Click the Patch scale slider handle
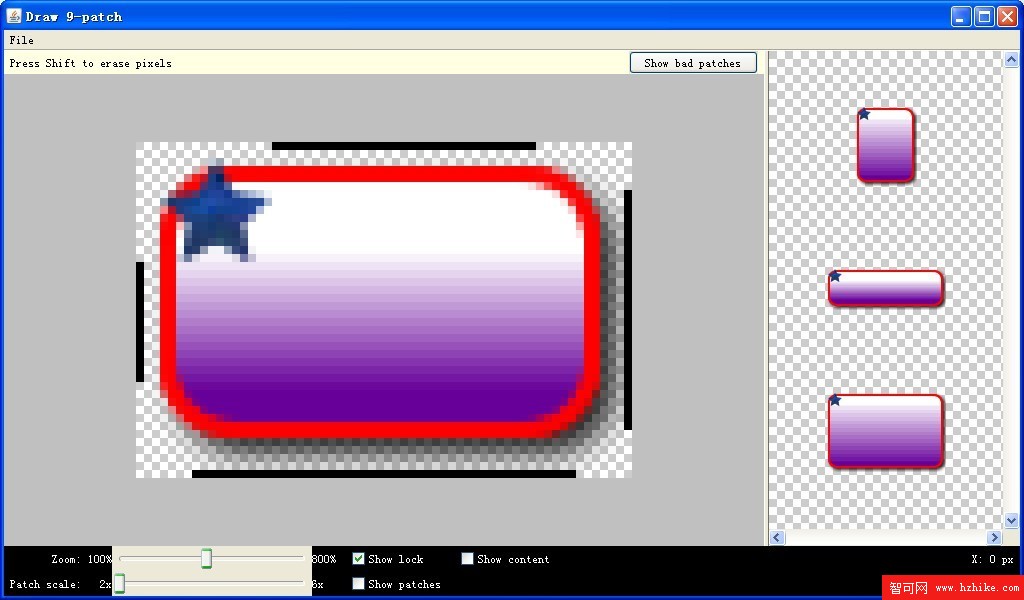The height and width of the screenshot is (600, 1024). click(120, 584)
